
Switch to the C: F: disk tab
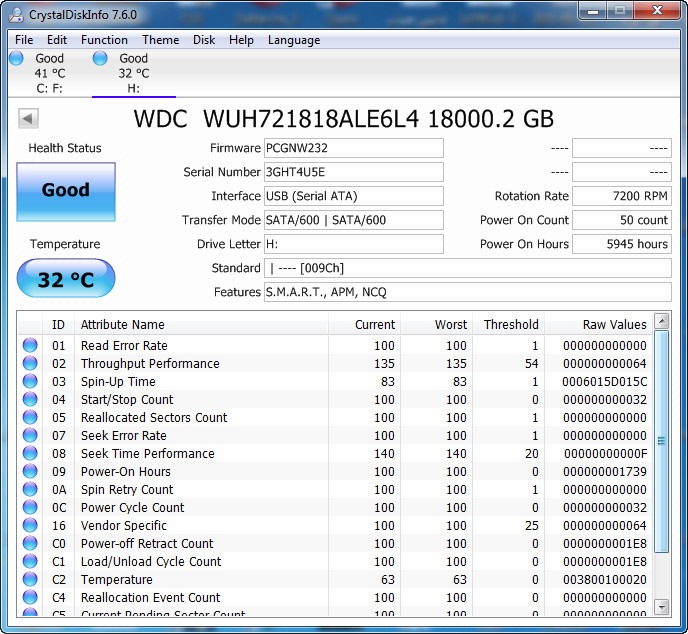click(x=50, y=73)
